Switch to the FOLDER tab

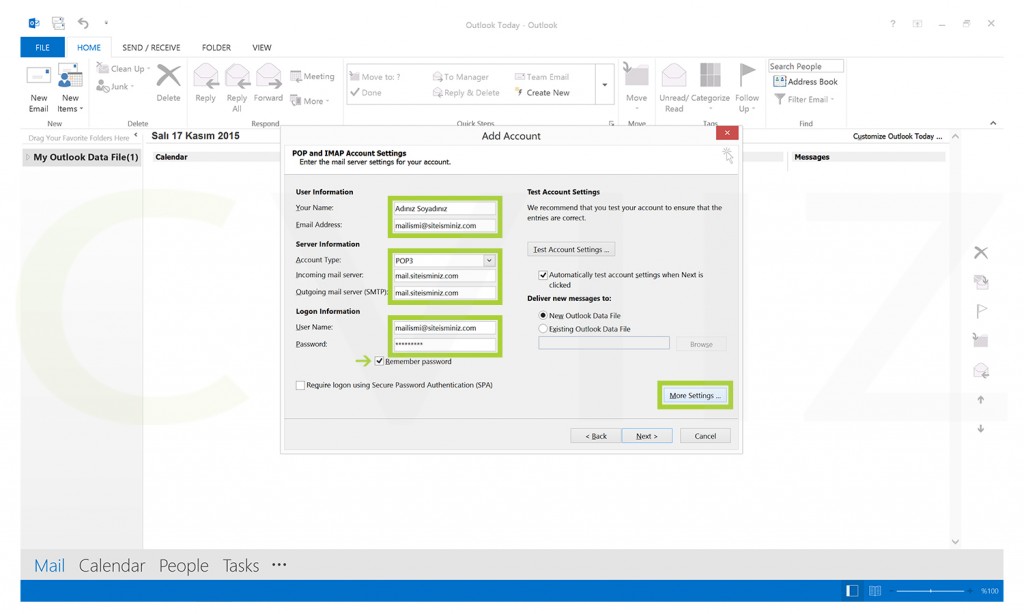click(x=216, y=48)
